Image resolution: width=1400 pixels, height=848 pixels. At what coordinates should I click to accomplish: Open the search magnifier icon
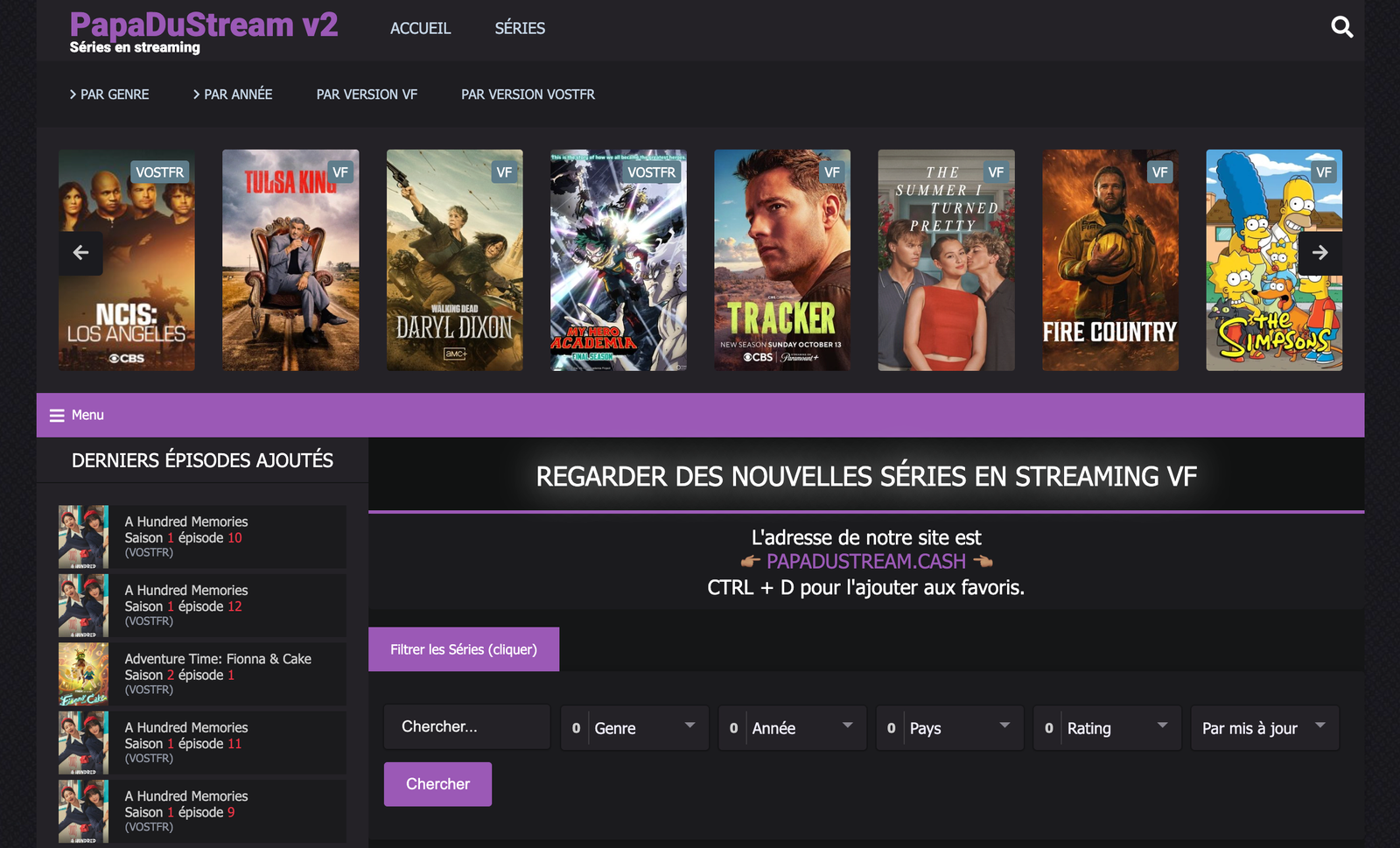[1341, 28]
